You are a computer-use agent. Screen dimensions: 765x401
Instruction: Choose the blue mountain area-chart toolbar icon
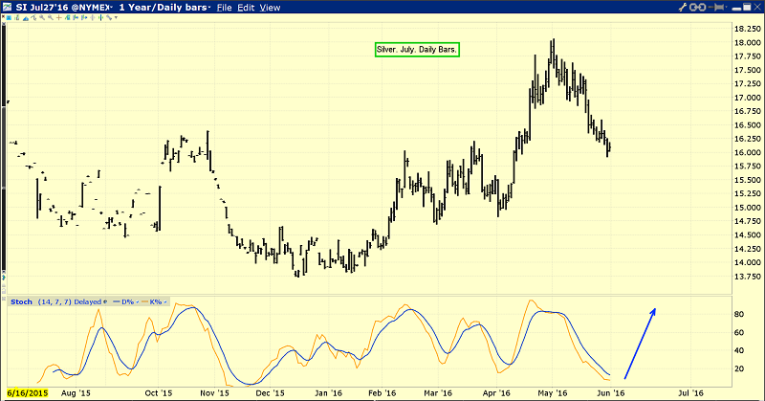coord(26,18)
